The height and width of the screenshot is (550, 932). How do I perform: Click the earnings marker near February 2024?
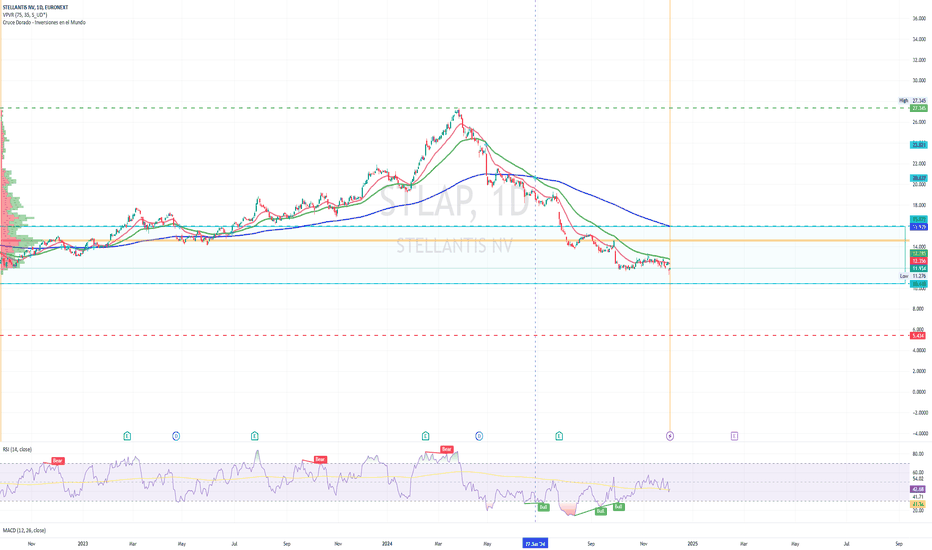(x=425, y=436)
